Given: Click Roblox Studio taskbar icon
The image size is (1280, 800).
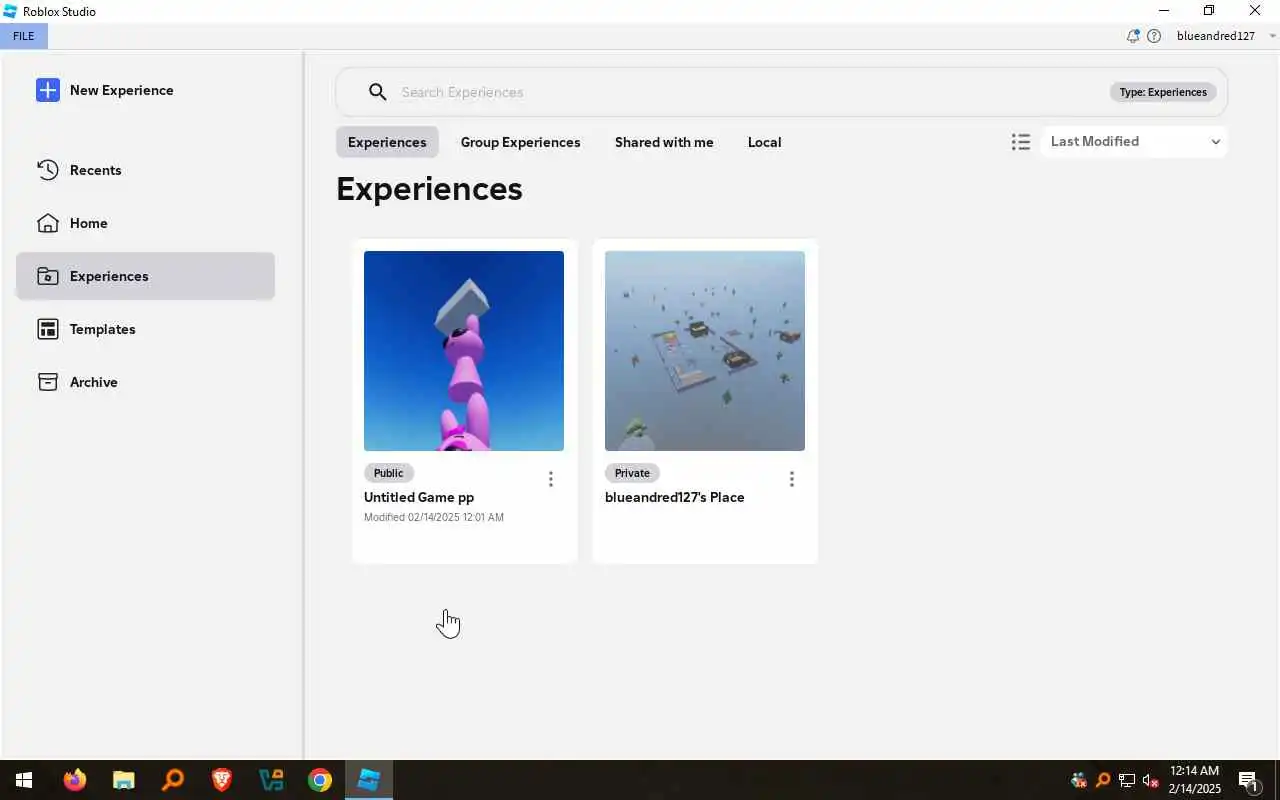Looking at the screenshot, I should click(x=369, y=780).
